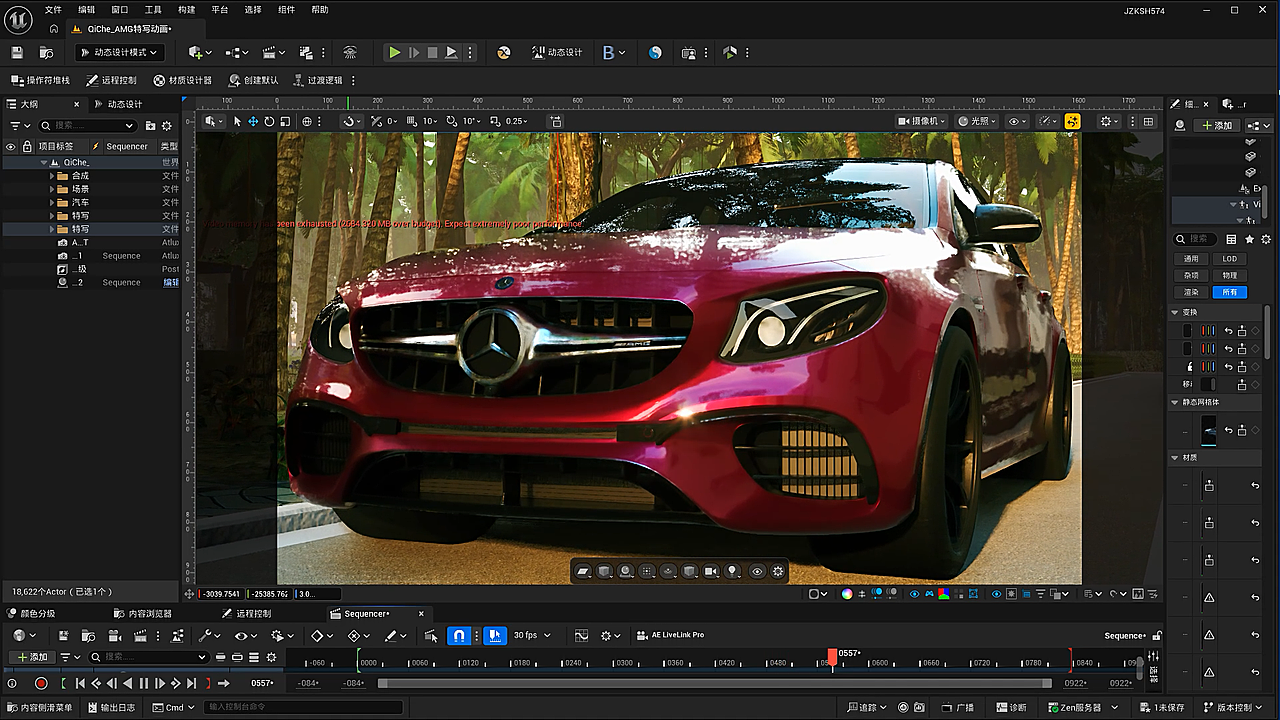Click the browse content icon beside save
The width and height of the screenshot is (1280, 720).
coord(46,52)
